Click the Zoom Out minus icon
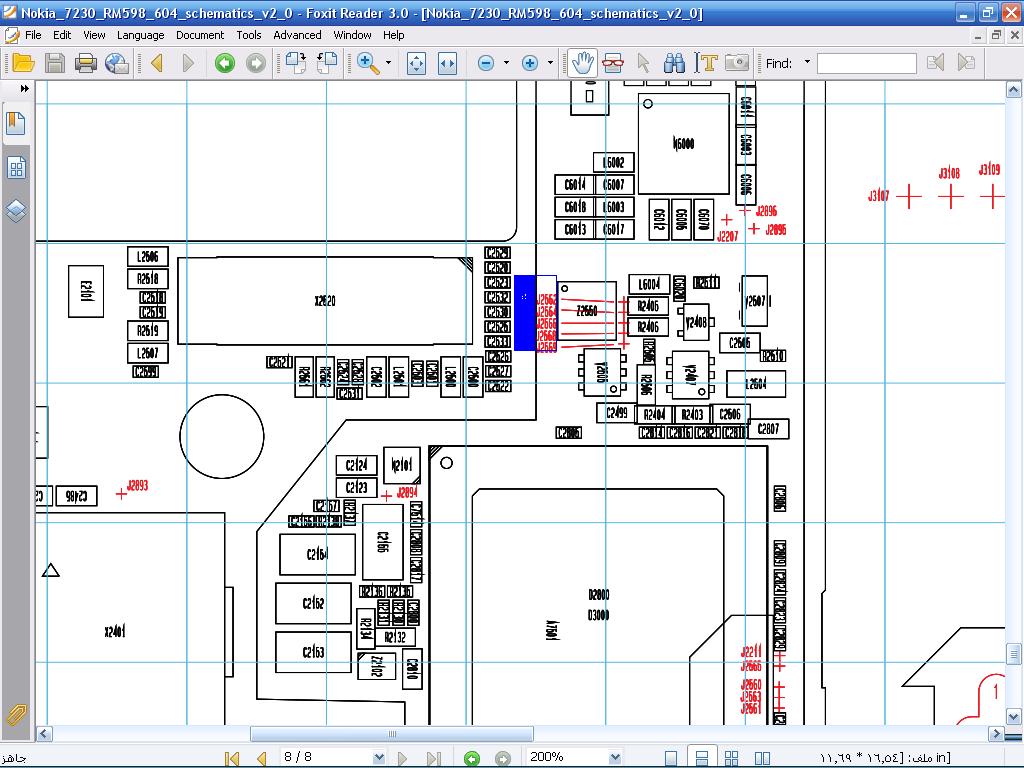This screenshot has width=1024, height=768. pyautogui.click(x=486, y=63)
